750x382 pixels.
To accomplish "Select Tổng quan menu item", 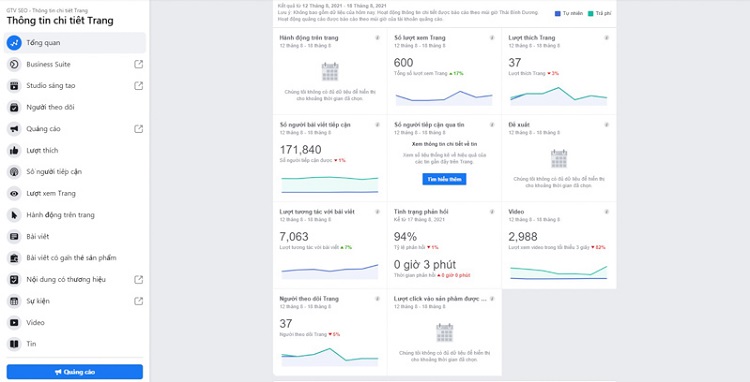I will 75,43.
